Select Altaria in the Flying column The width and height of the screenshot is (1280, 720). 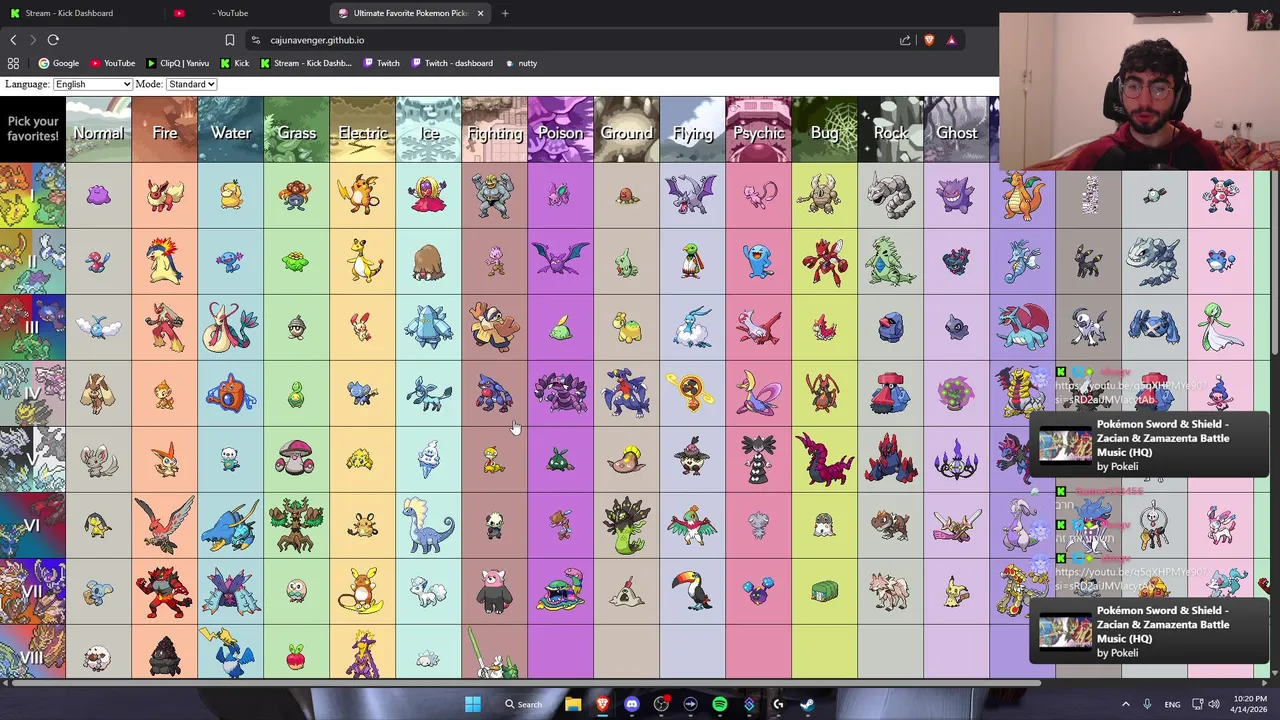coord(693,328)
